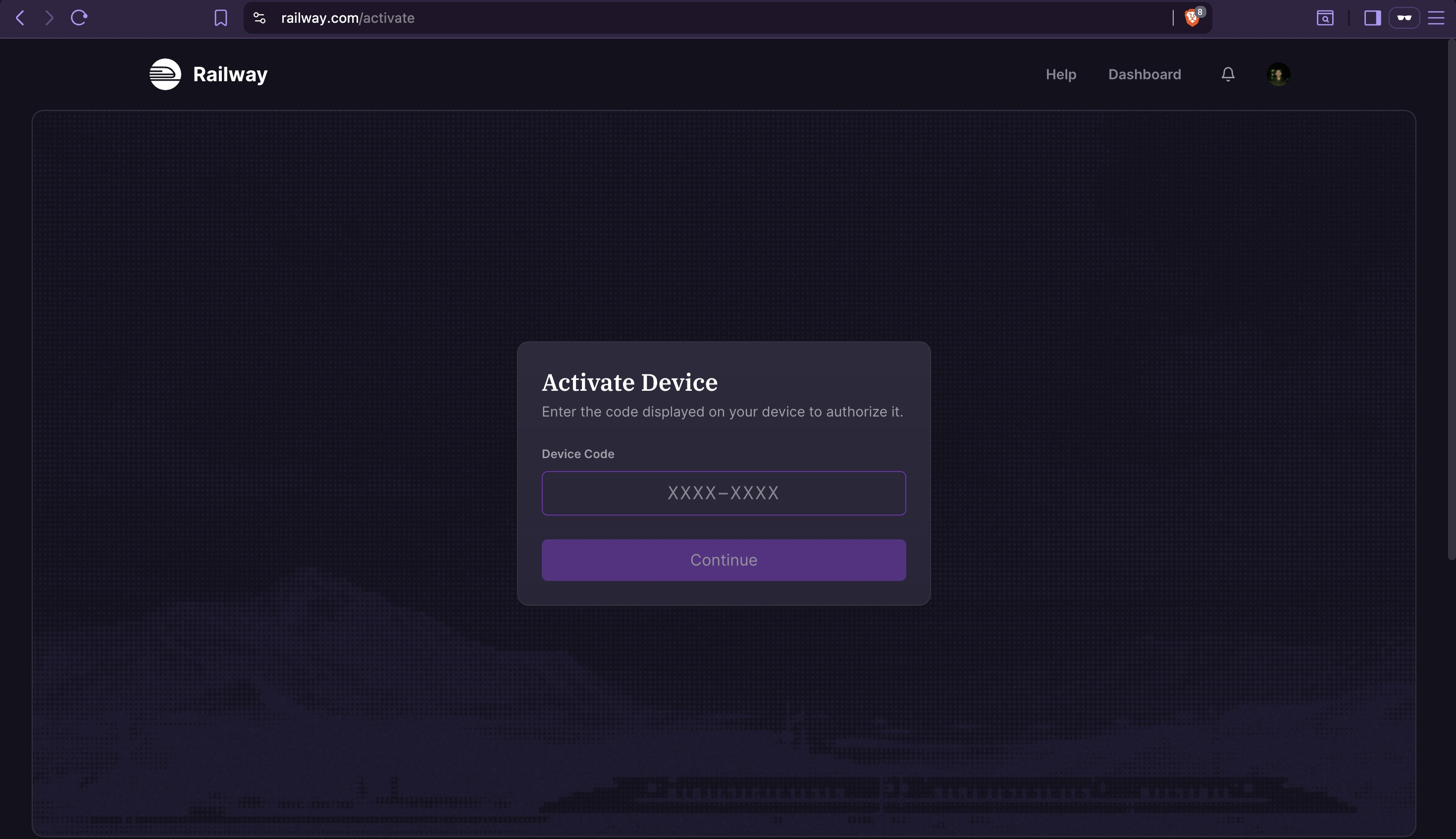Go back using browser back arrow
The height and width of the screenshot is (839, 1456).
coord(20,18)
